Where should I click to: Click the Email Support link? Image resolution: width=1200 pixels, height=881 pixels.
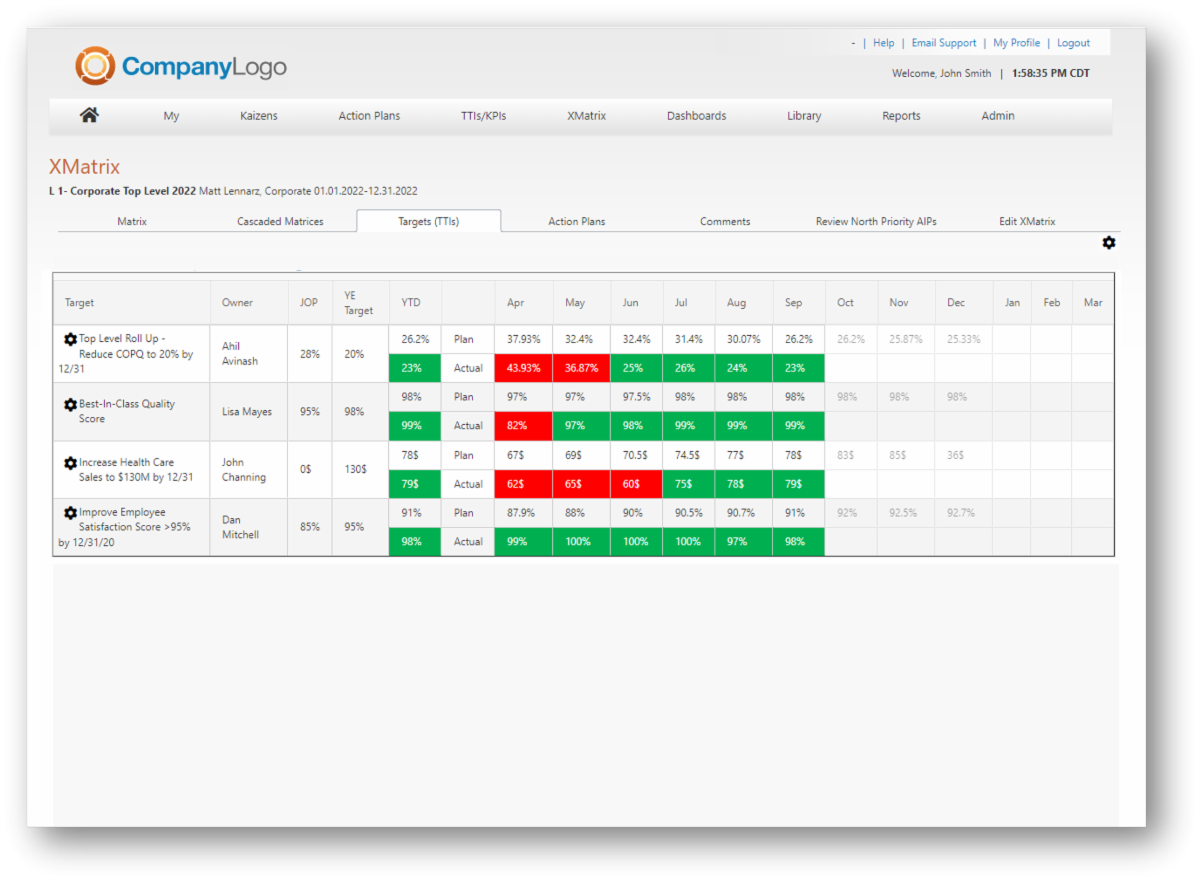pos(943,42)
